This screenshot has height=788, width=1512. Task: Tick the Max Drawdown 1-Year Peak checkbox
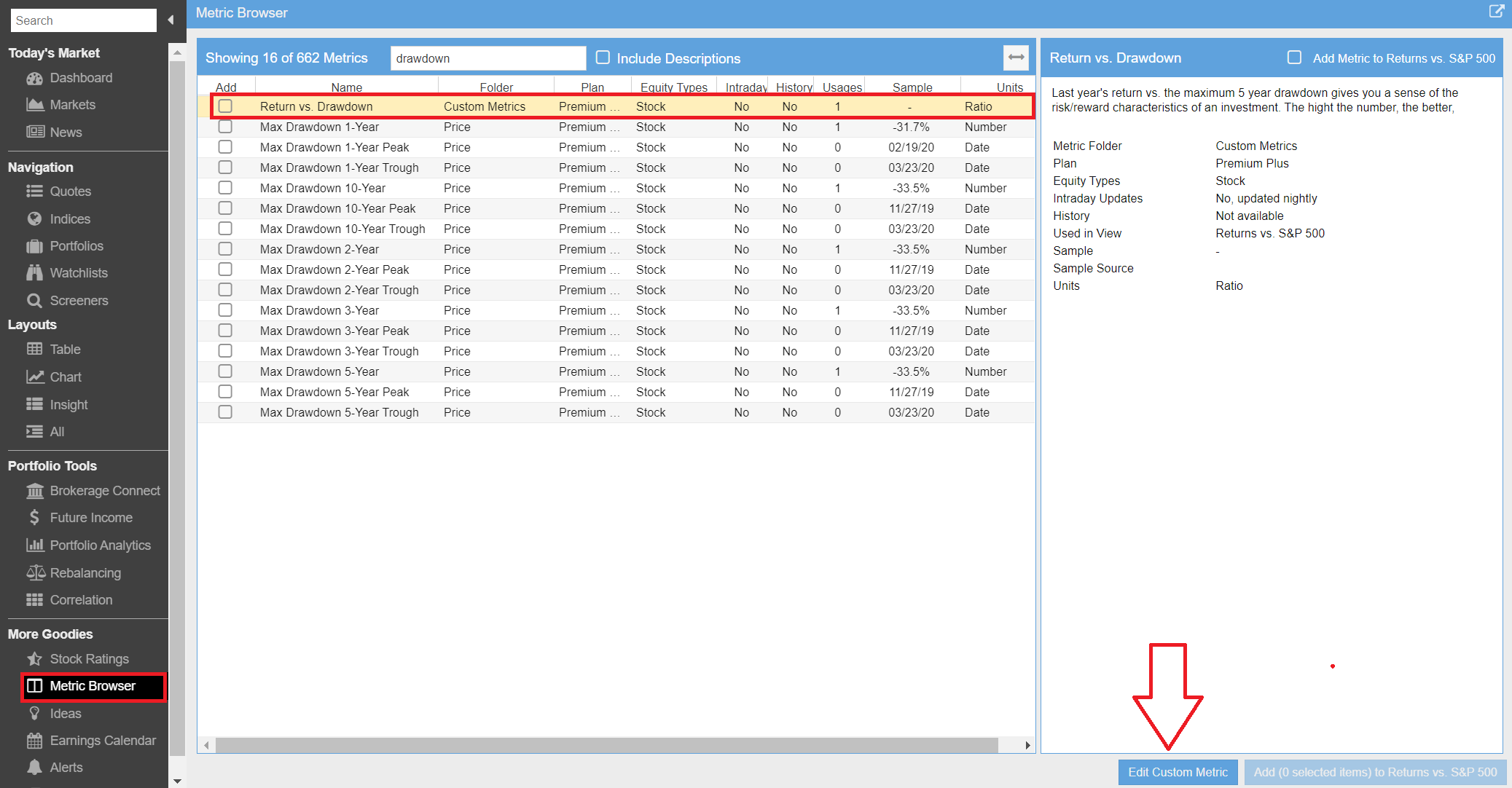[225, 147]
